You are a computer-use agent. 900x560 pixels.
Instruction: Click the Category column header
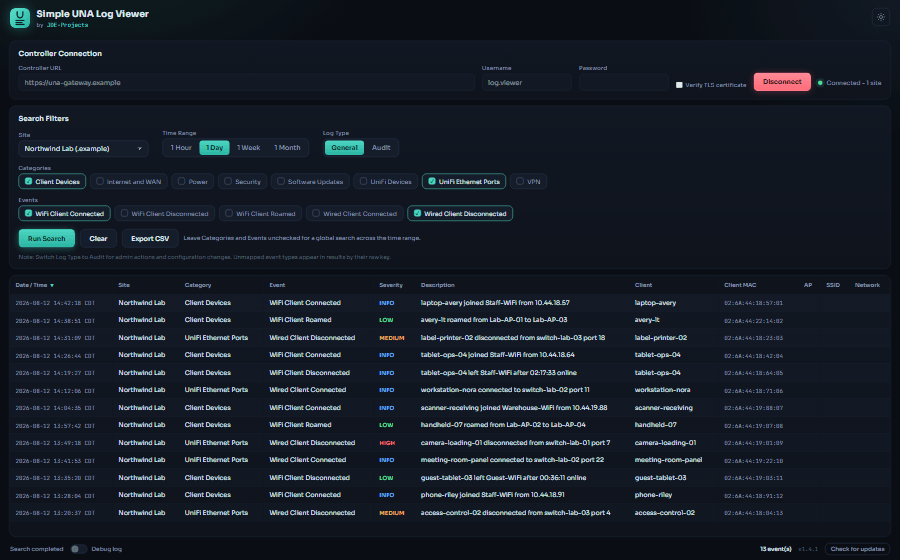pyautogui.click(x=198, y=285)
